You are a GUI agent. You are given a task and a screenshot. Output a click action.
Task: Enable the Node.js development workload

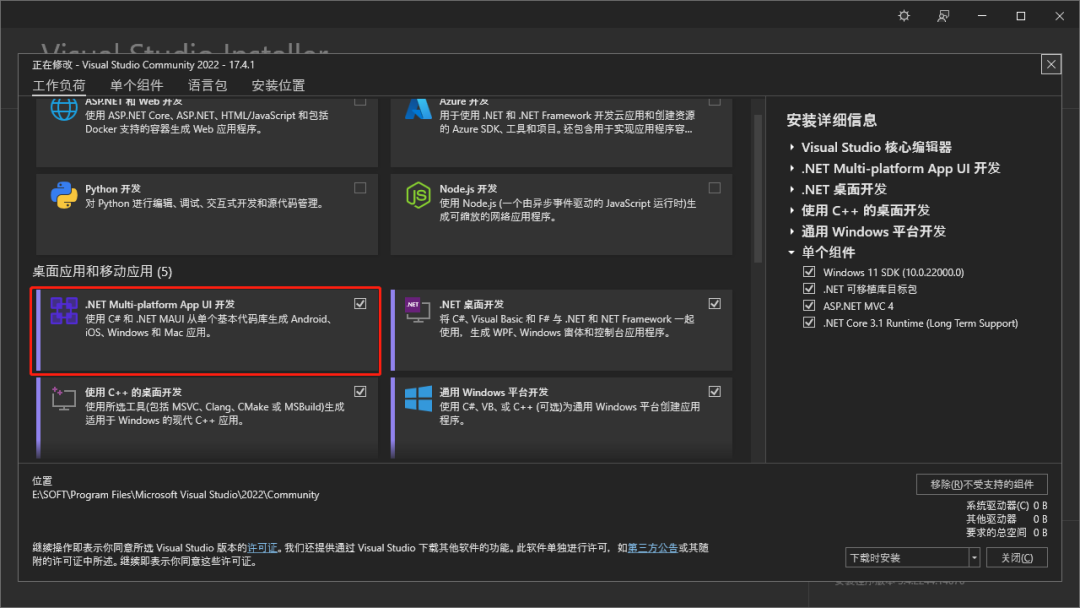(x=715, y=188)
